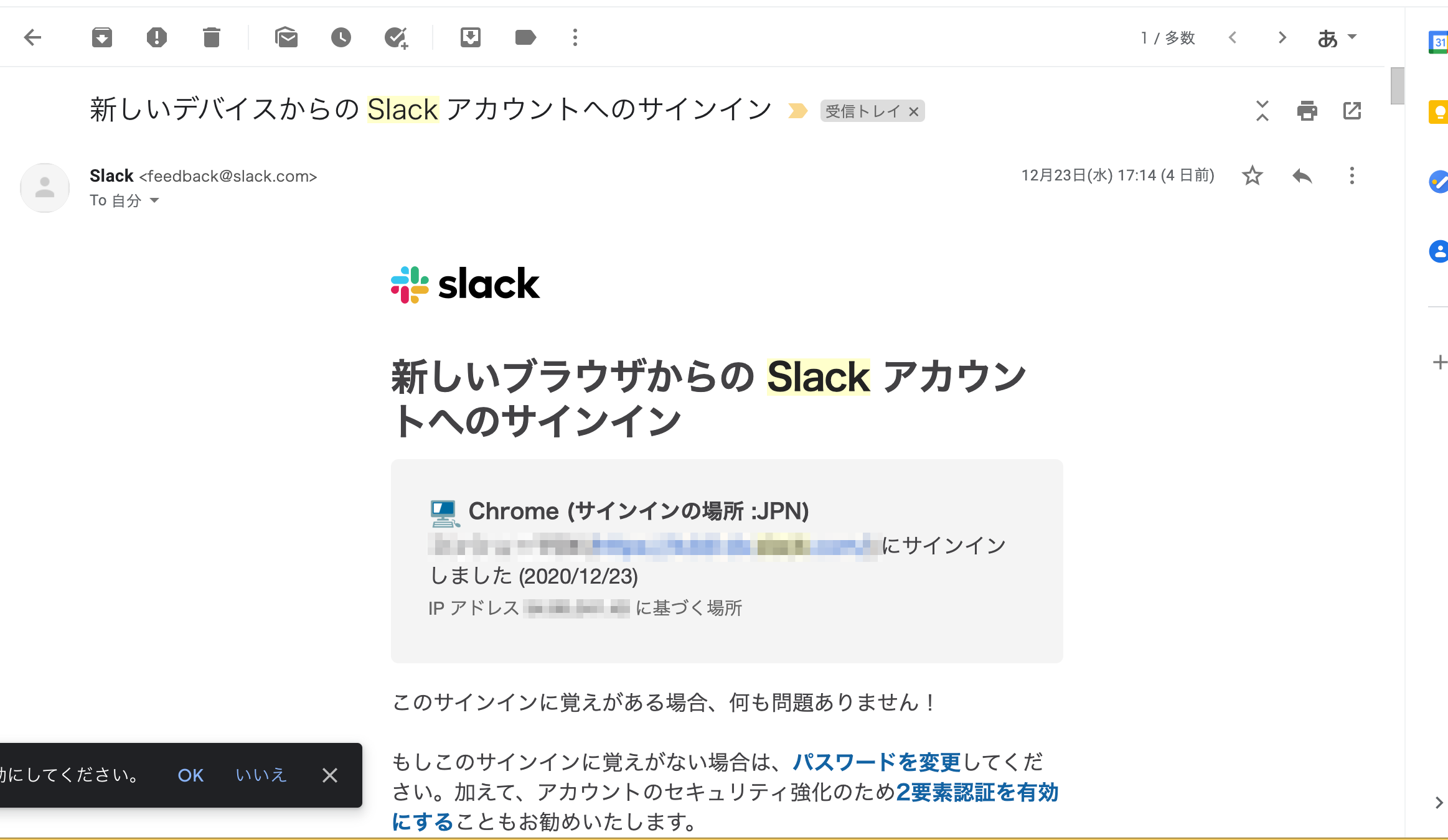Open the toolbar overflow menu

[574, 37]
